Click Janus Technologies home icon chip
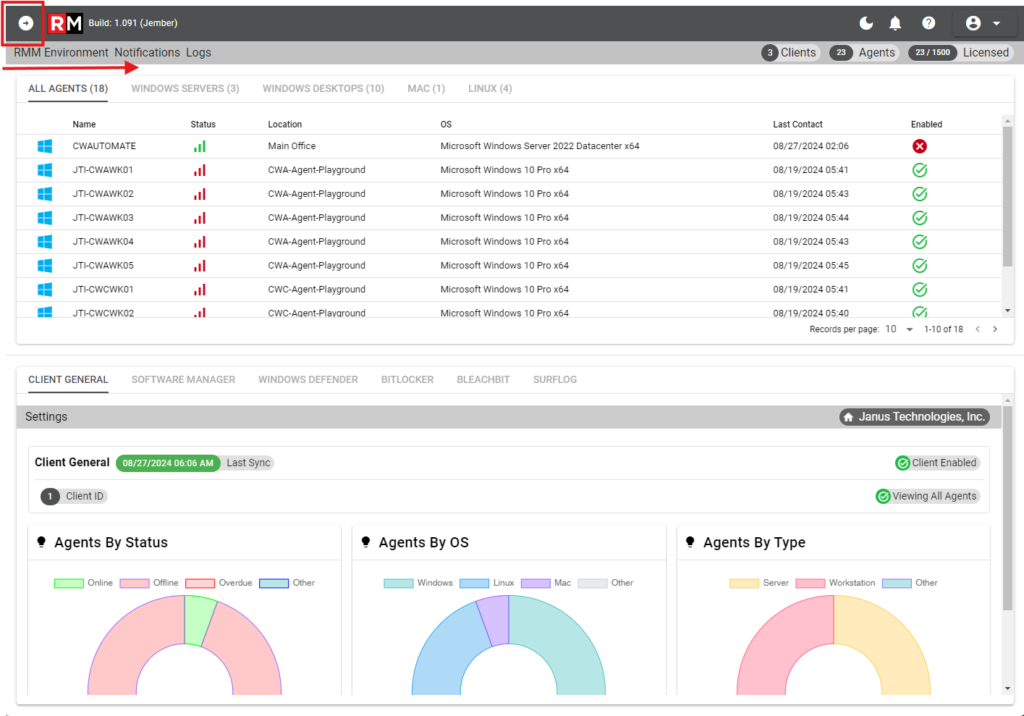Viewport: 1024px width, 716px height. click(x=914, y=417)
